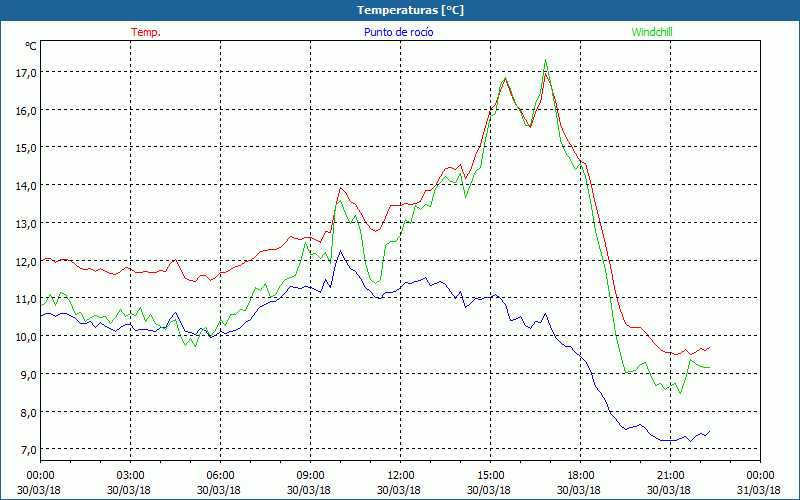Select the blue Punto de rocío legend label
This screenshot has height=500, width=800.
point(398,32)
